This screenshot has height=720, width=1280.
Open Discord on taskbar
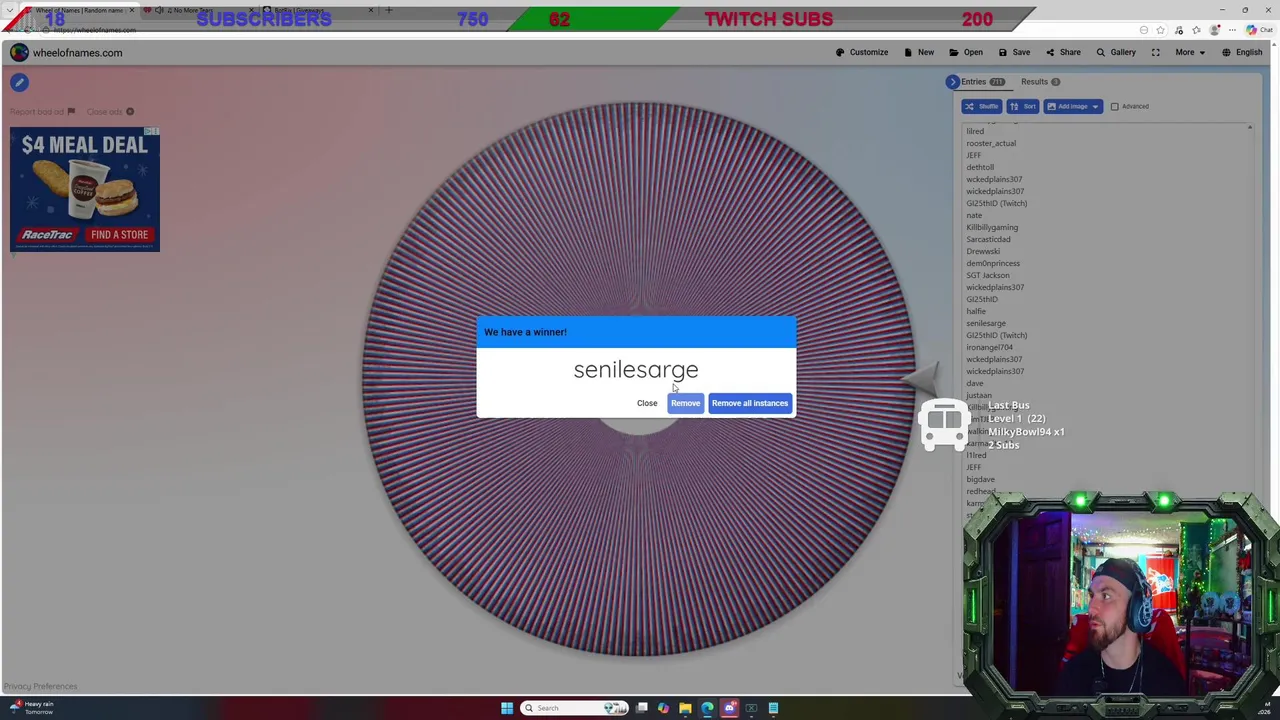(x=729, y=708)
